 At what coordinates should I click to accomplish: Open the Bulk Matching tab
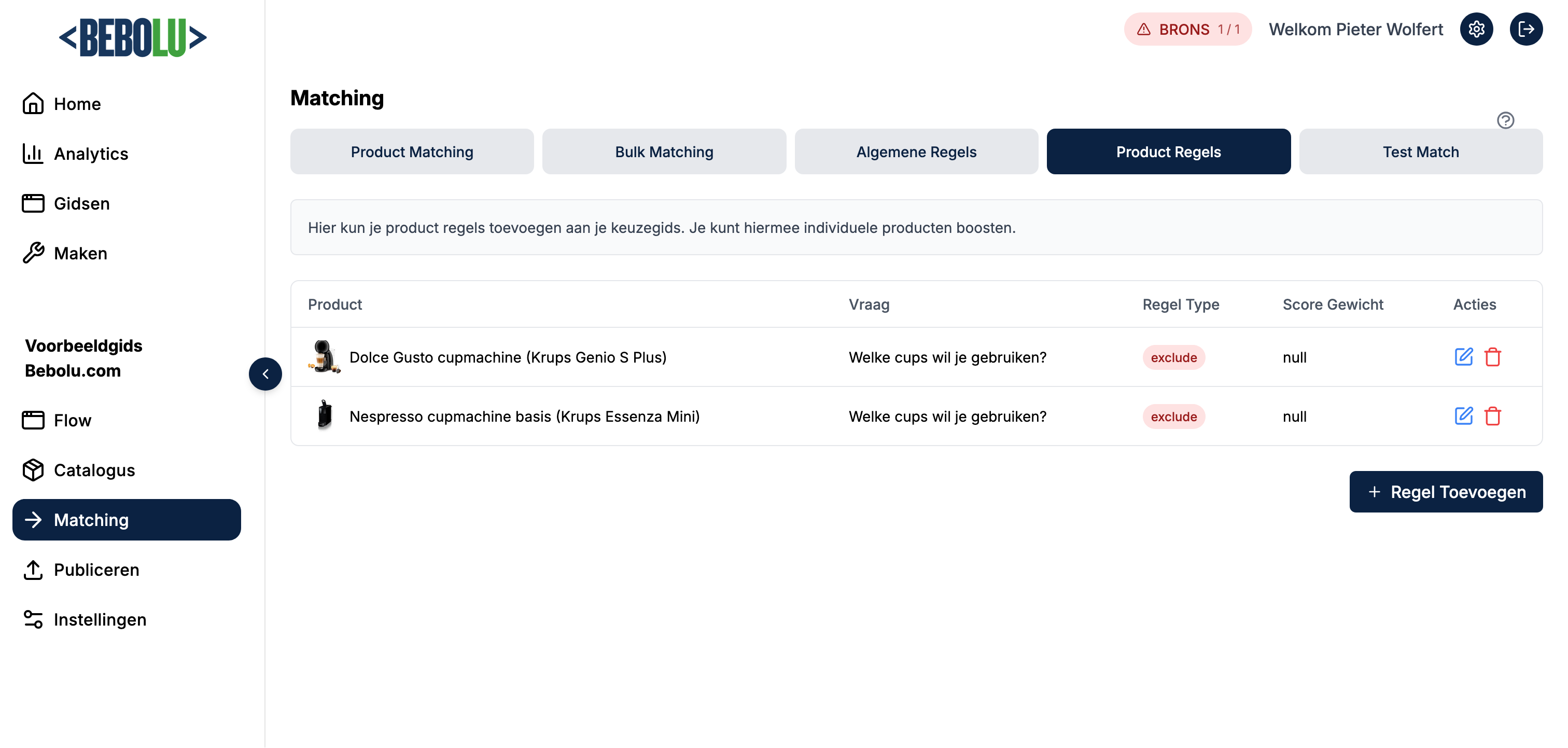pyautogui.click(x=664, y=151)
